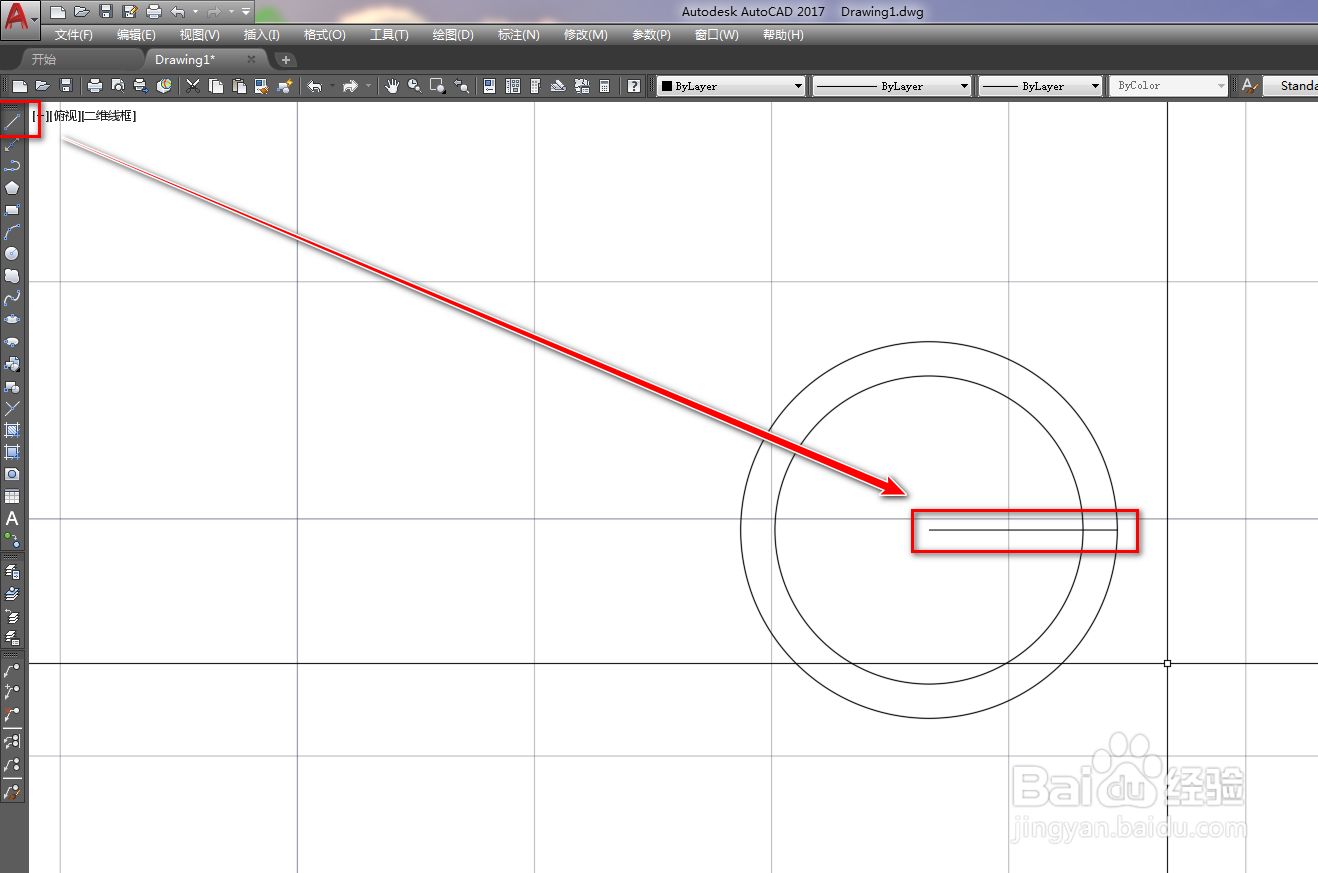Open the QuickCalc calculator icon
The image size is (1318, 873).
[x=605, y=86]
